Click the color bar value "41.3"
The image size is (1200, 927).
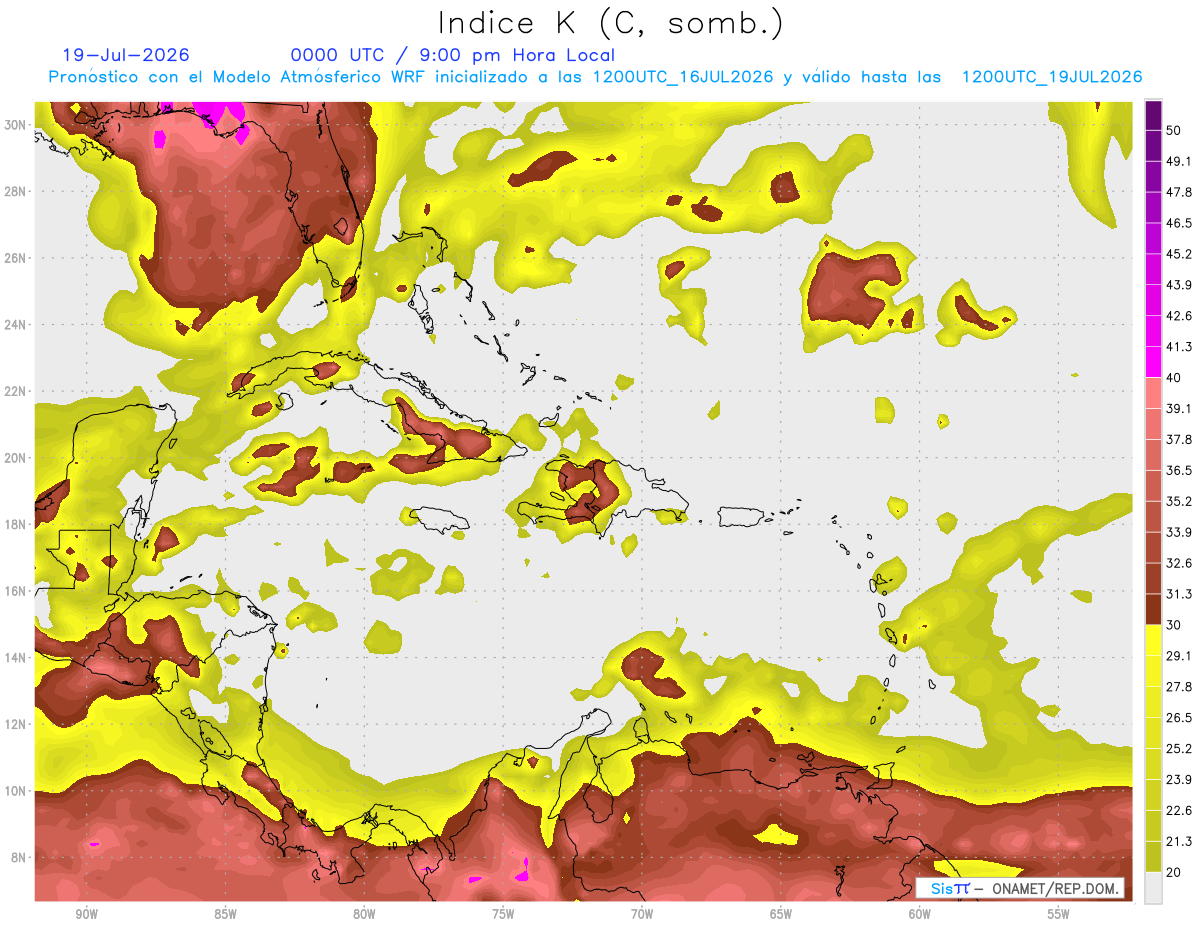(x=1179, y=347)
